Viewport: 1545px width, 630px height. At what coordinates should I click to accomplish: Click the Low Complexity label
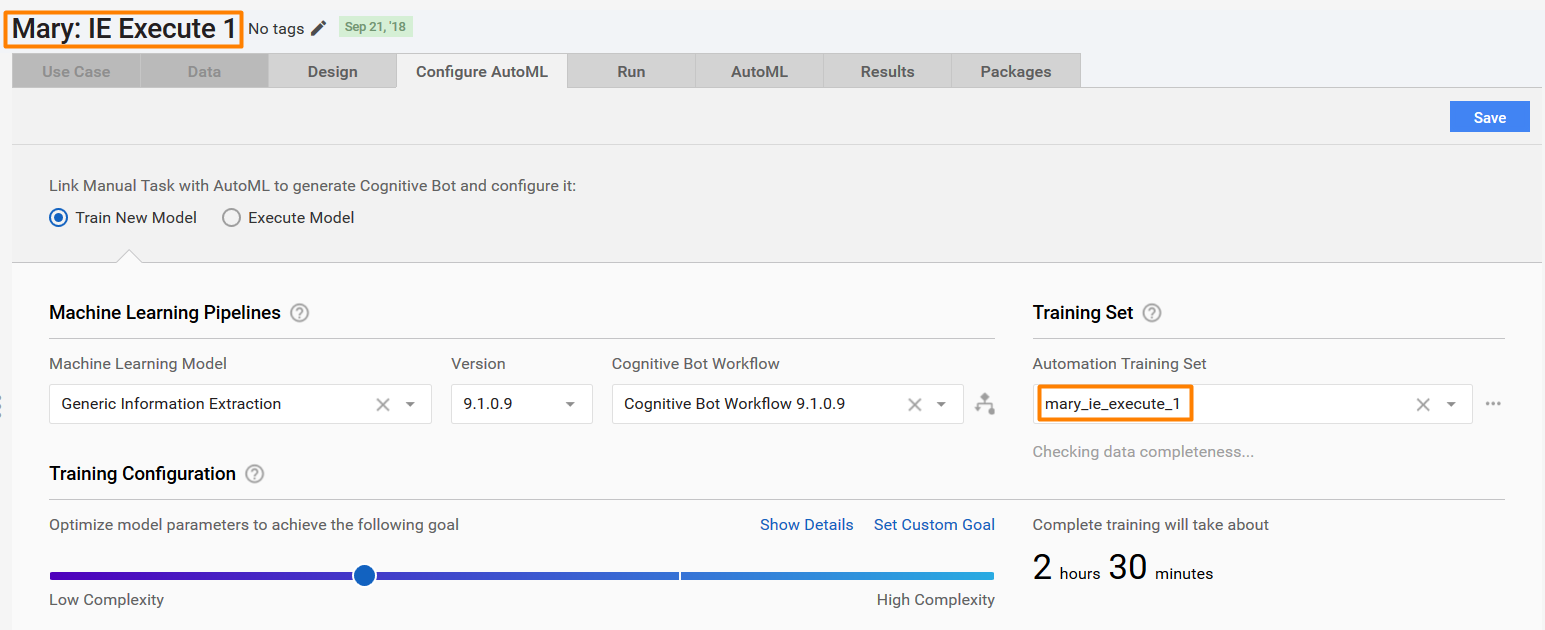(106, 600)
